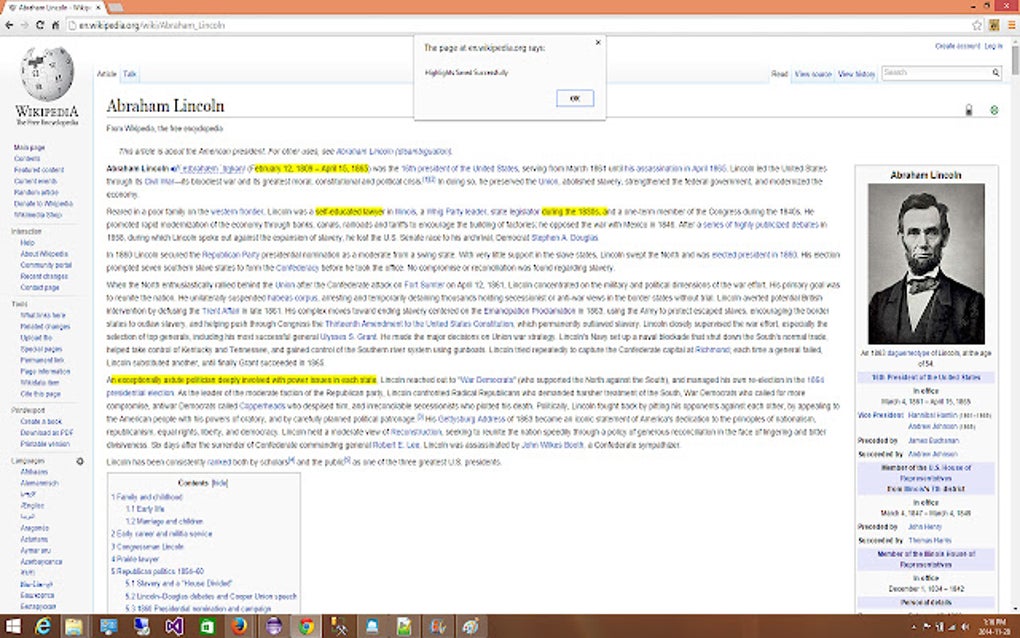Click the Gettysburg Address link
The width and height of the screenshot is (1020, 638).
click(471, 419)
